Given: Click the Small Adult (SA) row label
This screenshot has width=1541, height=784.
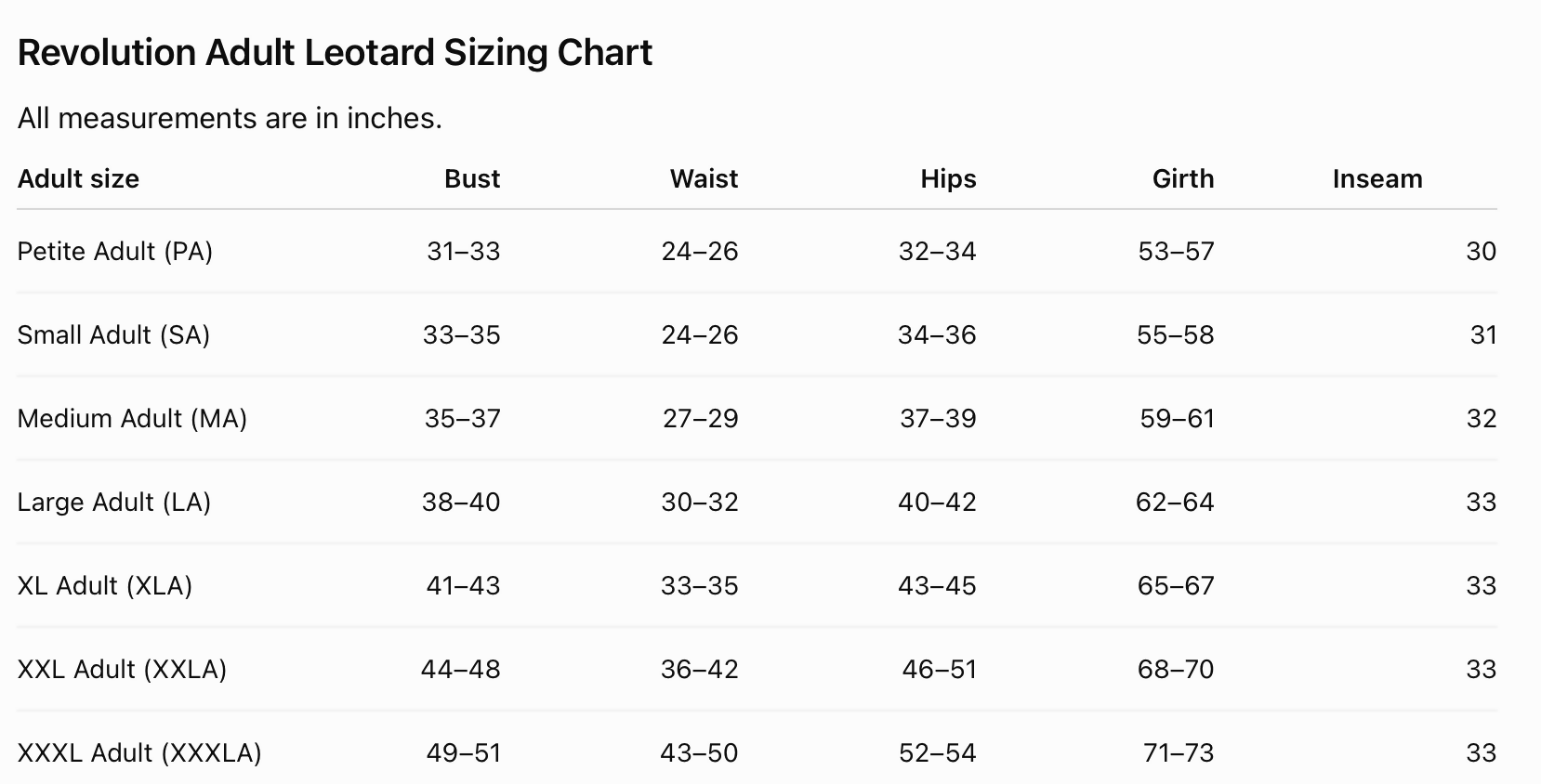Looking at the screenshot, I should [x=113, y=335].
